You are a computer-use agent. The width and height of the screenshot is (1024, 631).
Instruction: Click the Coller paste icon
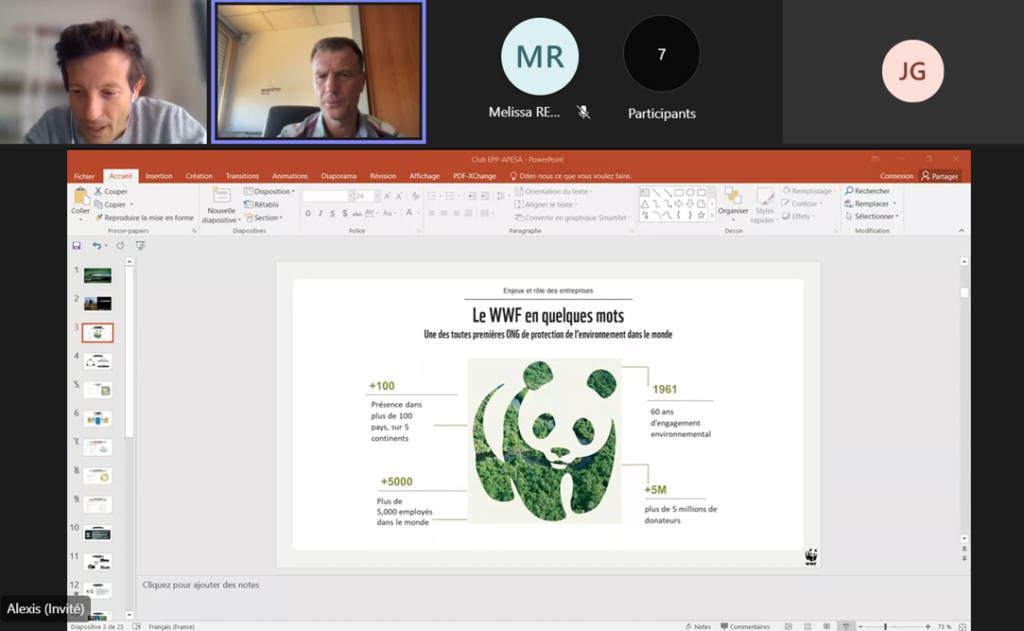(x=81, y=196)
